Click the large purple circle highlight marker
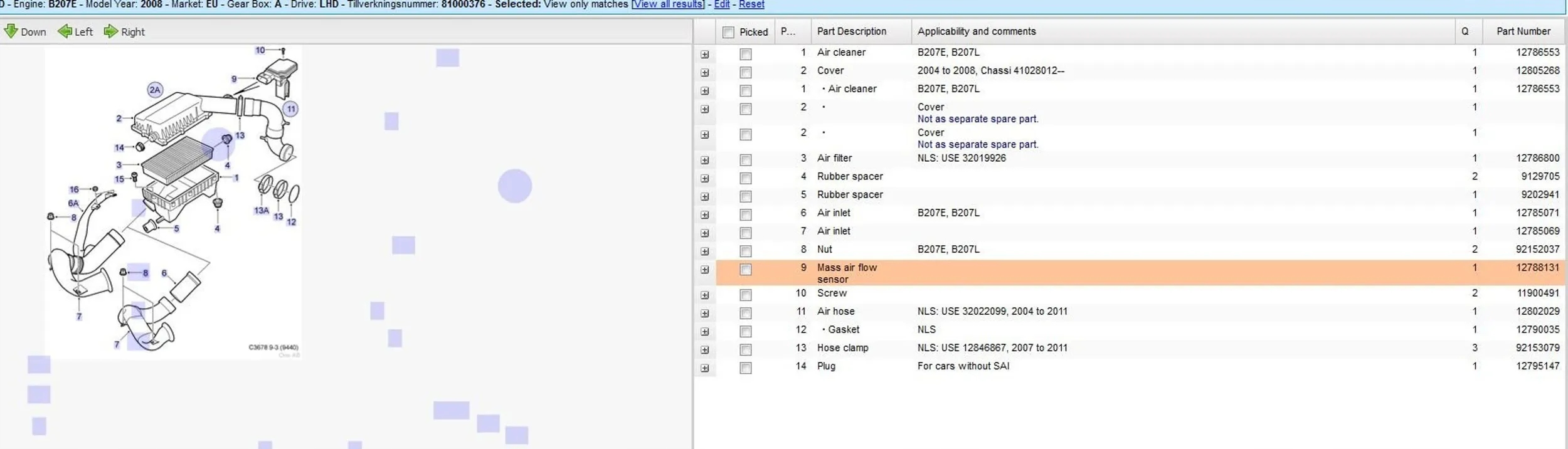This screenshot has height=449, width=1568. (514, 186)
